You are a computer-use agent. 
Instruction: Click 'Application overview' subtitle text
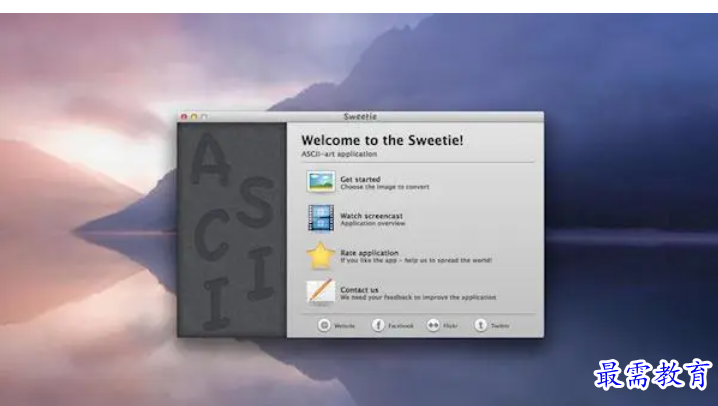(x=373, y=223)
